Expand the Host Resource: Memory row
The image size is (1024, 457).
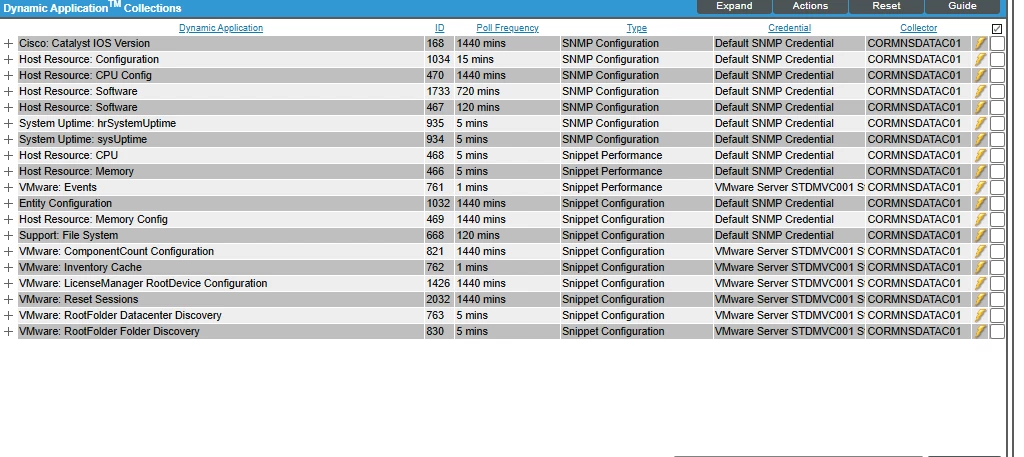coord(8,172)
